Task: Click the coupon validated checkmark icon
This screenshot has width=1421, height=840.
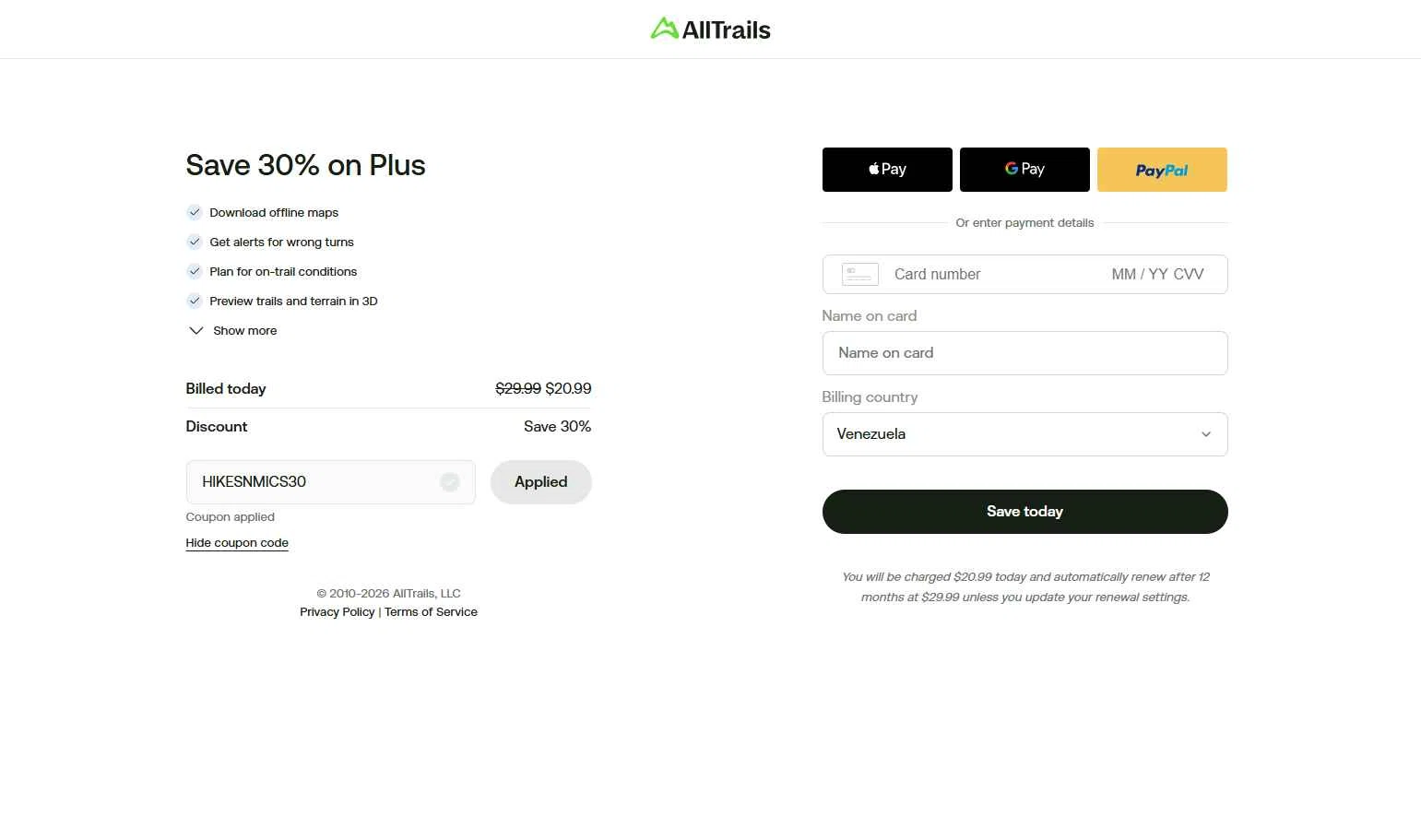Action: tap(450, 482)
